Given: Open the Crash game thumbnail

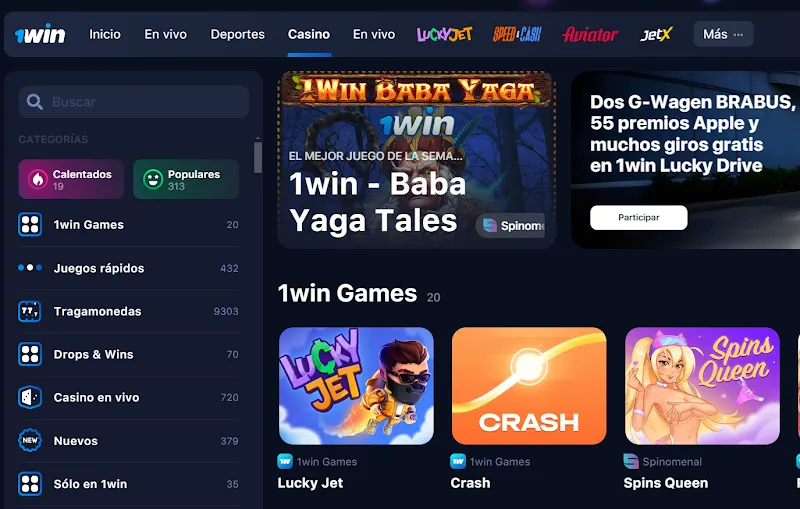Looking at the screenshot, I should [x=529, y=386].
